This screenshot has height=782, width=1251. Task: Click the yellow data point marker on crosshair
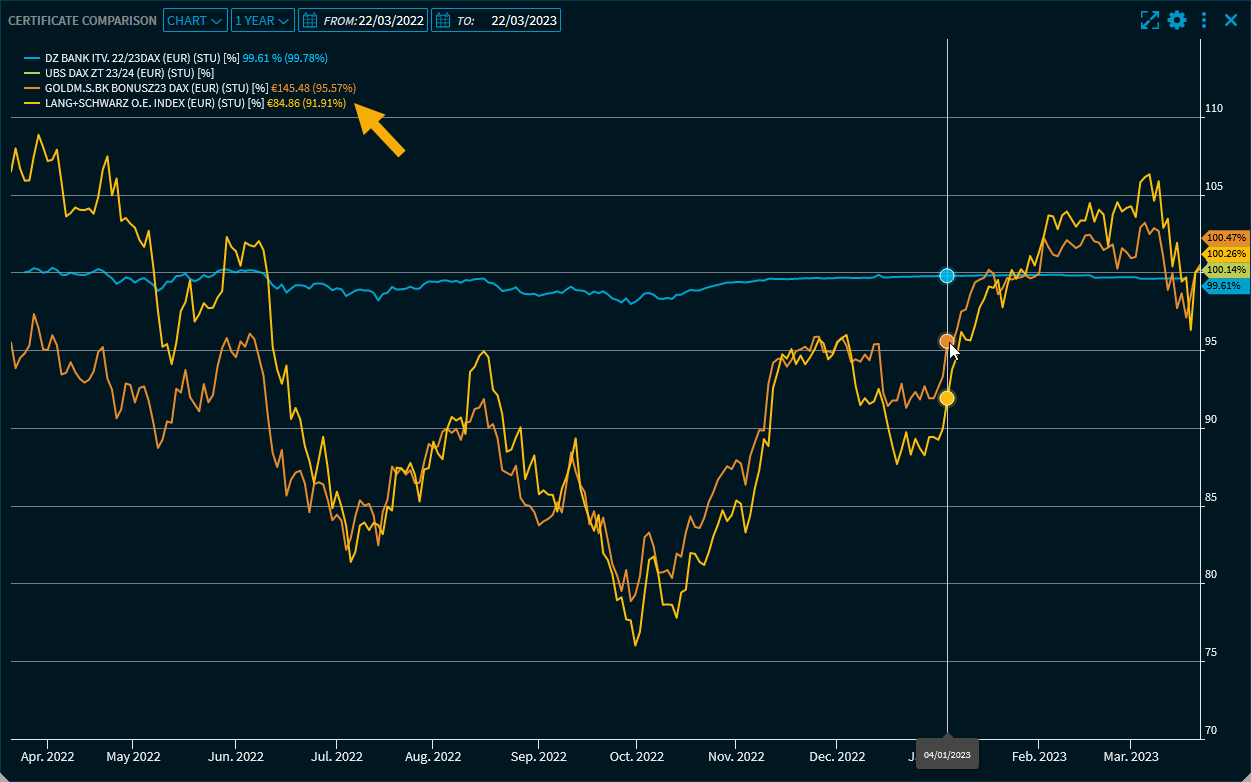(947, 398)
